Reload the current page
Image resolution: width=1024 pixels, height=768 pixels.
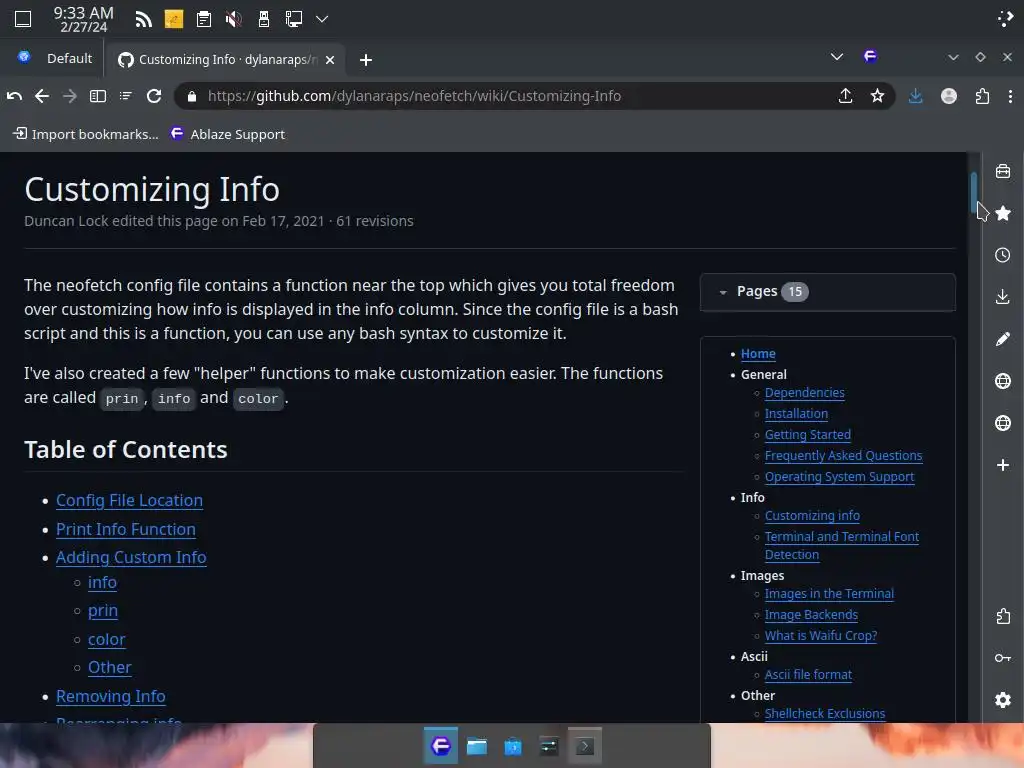[x=154, y=96]
